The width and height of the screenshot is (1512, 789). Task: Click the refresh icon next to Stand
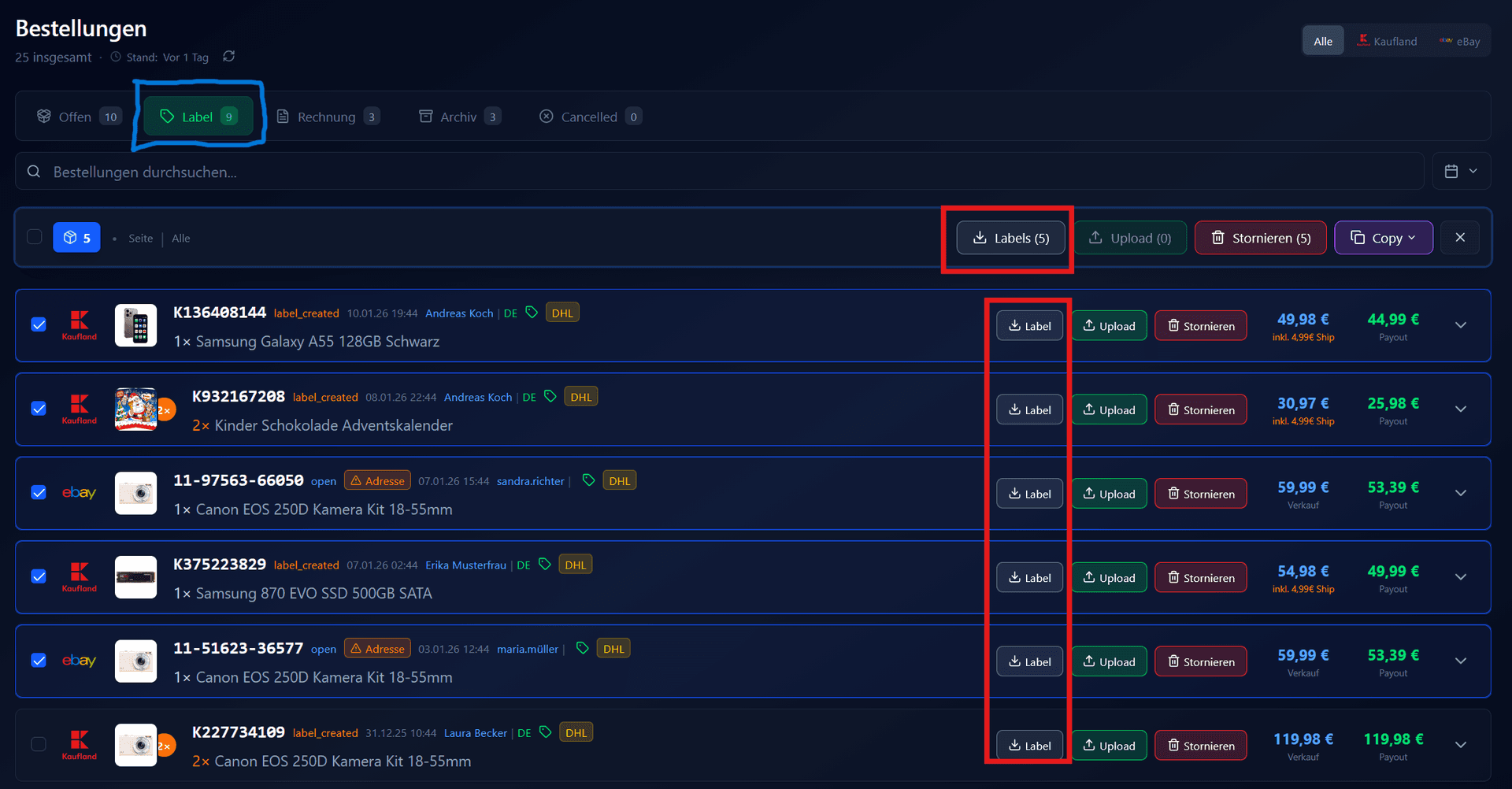point(229,57)
